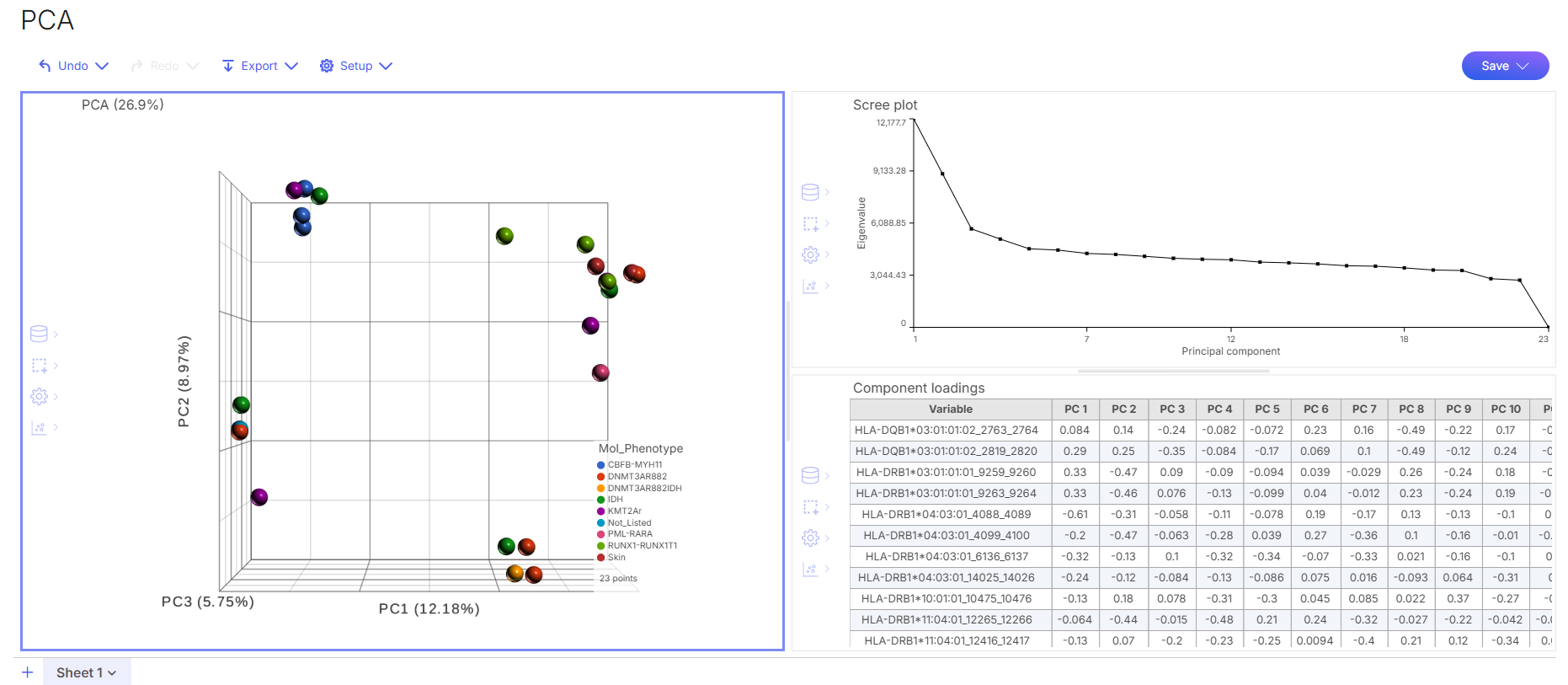Image resolution: width=1568 pixels, height=685 pixels.
Task: Click the Undo button in the toolbar
Action: (65, 66)
